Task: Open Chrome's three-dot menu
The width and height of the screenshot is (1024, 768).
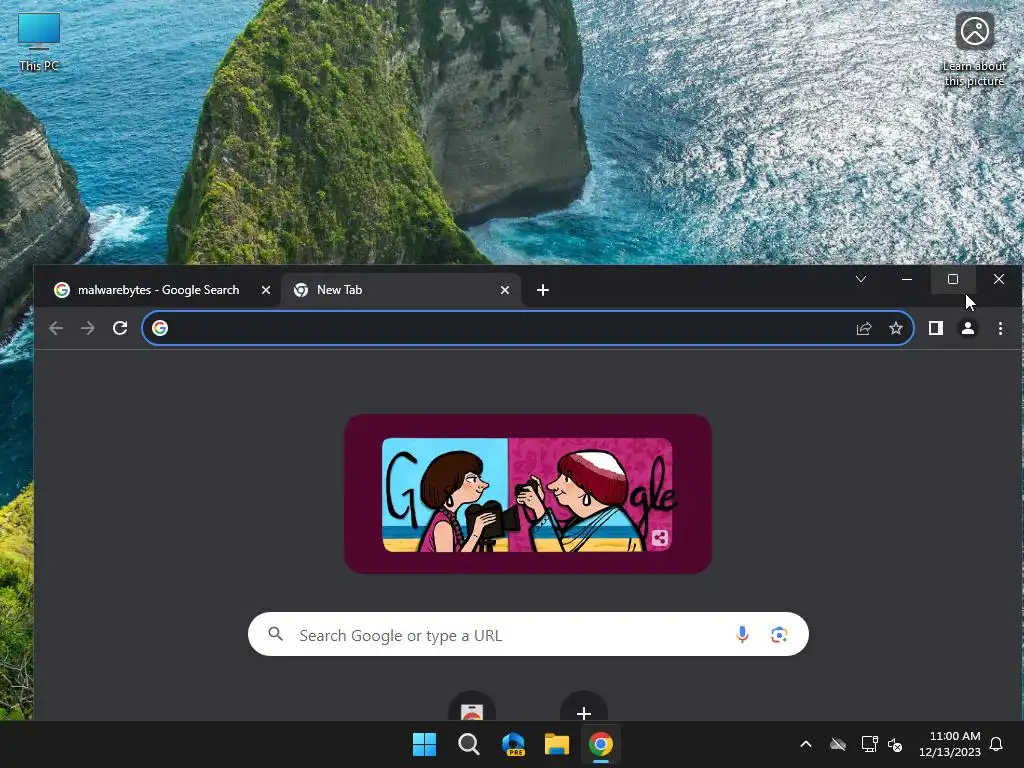Action: (1000, 328)
